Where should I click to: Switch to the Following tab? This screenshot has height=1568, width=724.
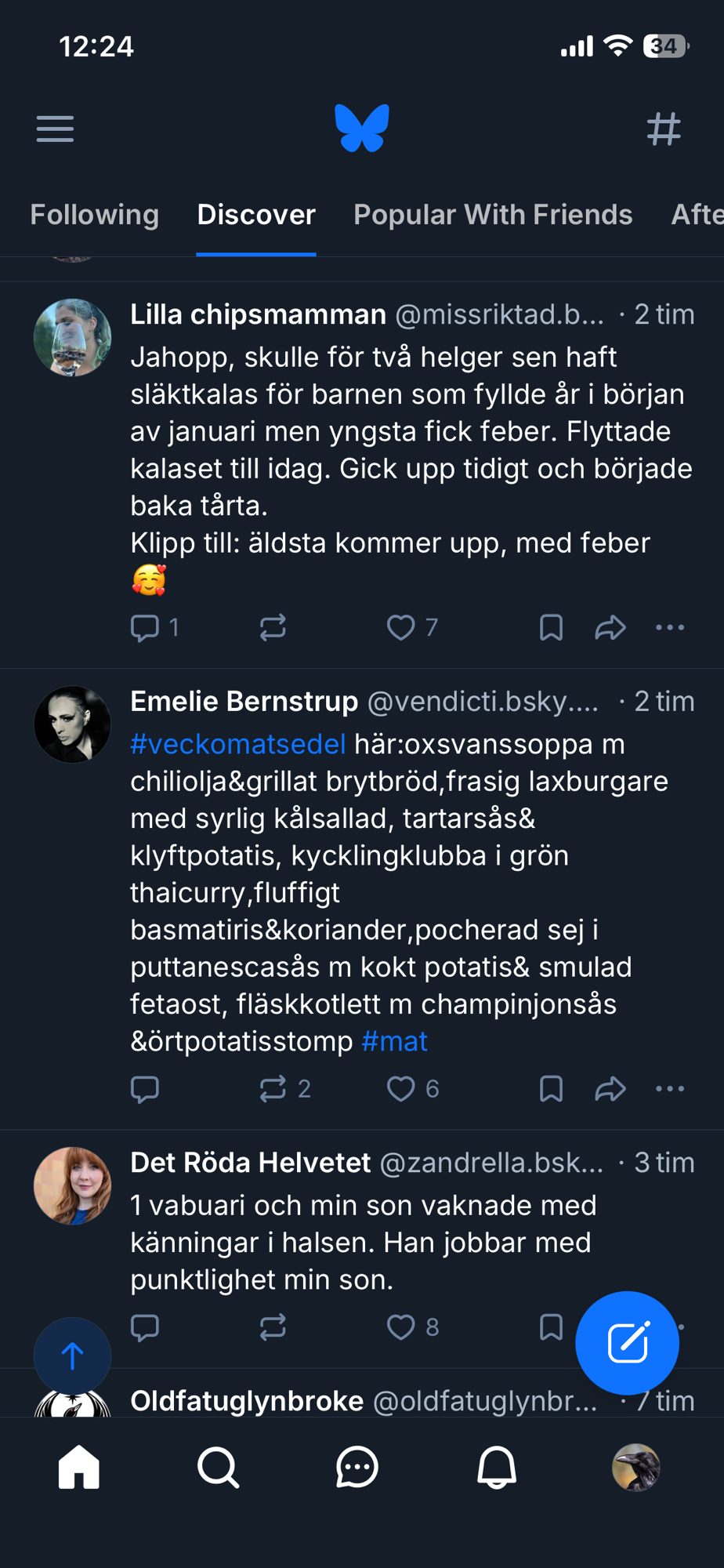click(x=94, y=215)
